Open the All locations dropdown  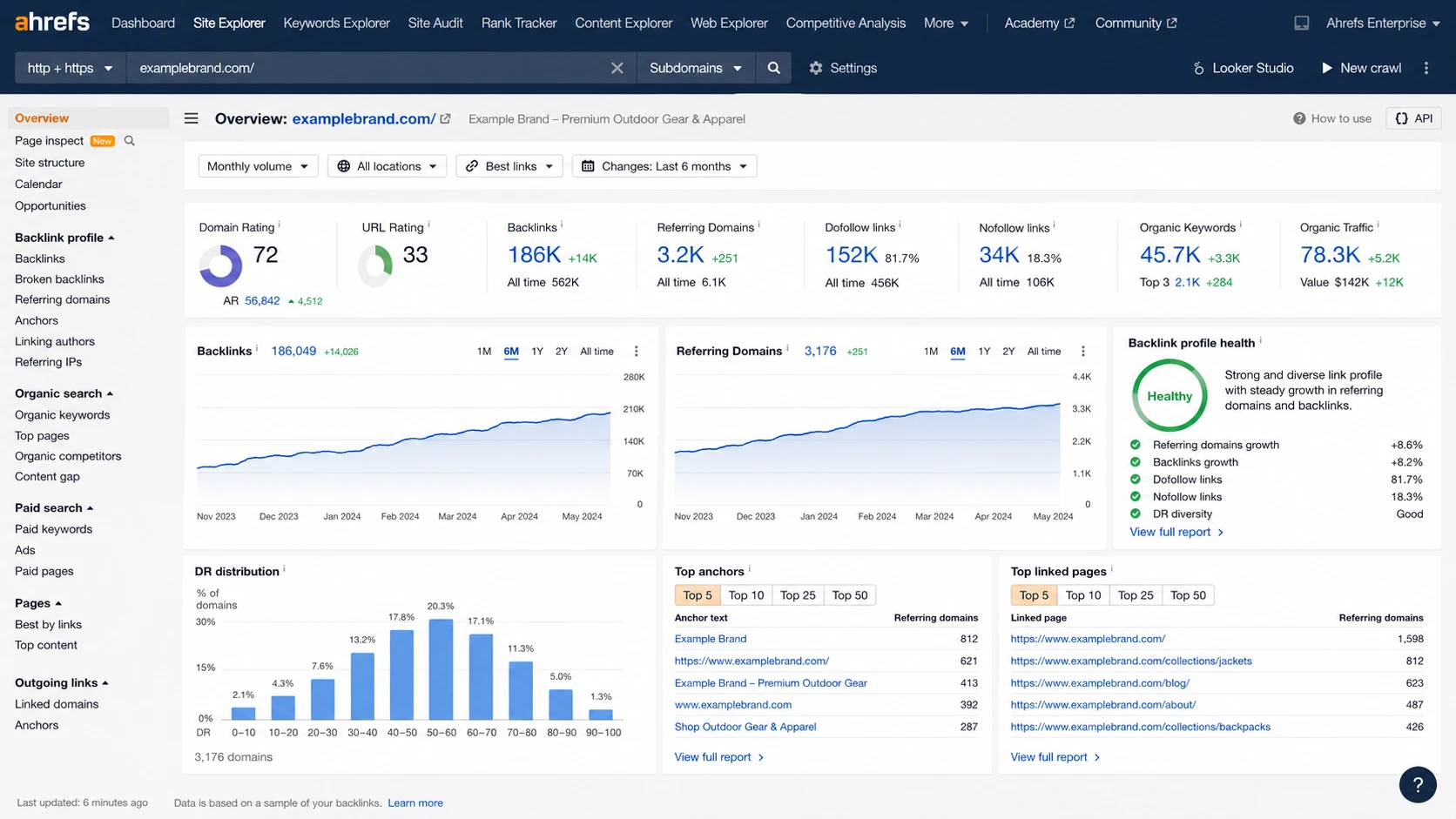click(x=388, y=166)
